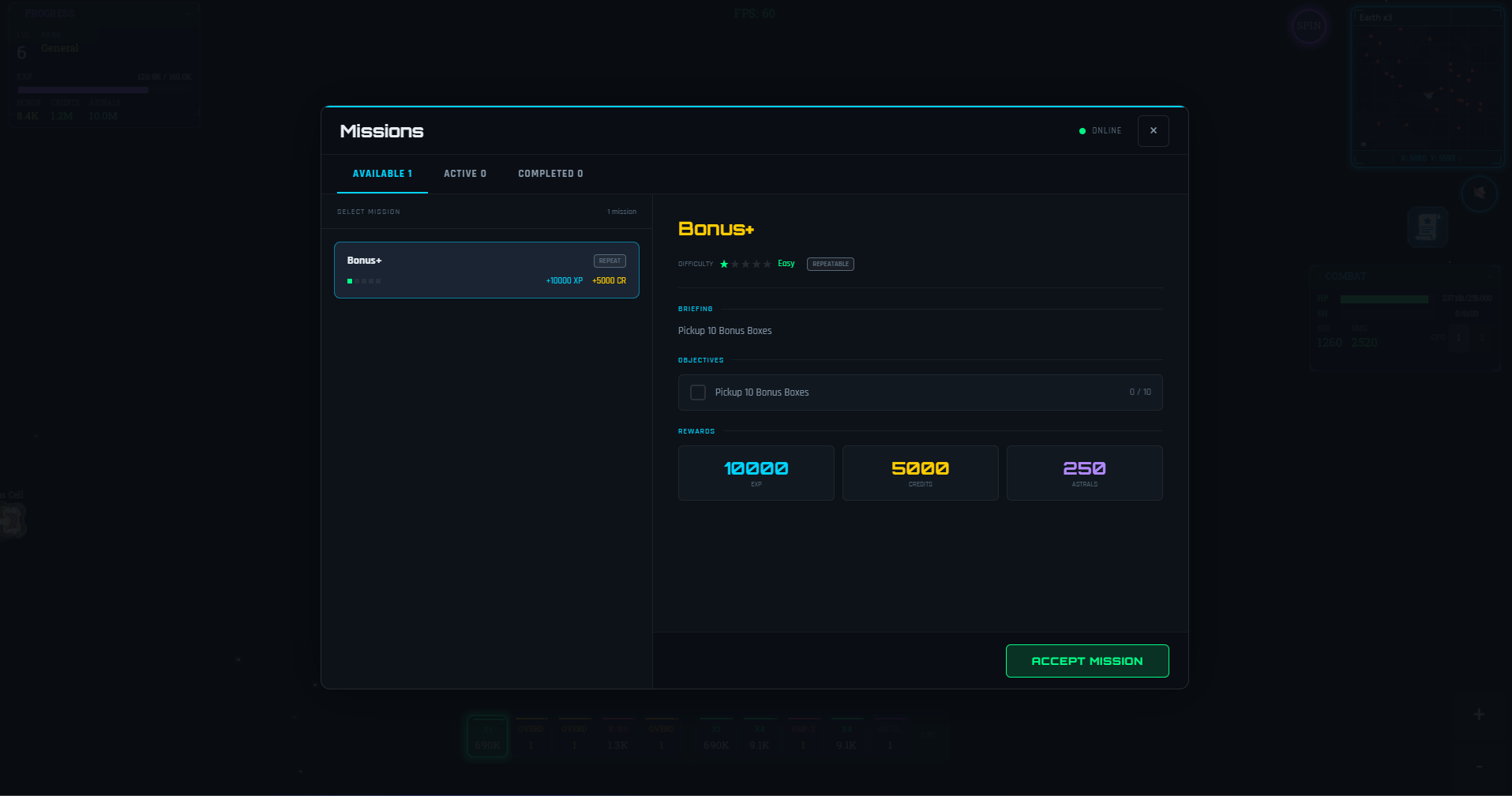
Task: Click the AUTO hotbar slot
Action: point(890,737)
